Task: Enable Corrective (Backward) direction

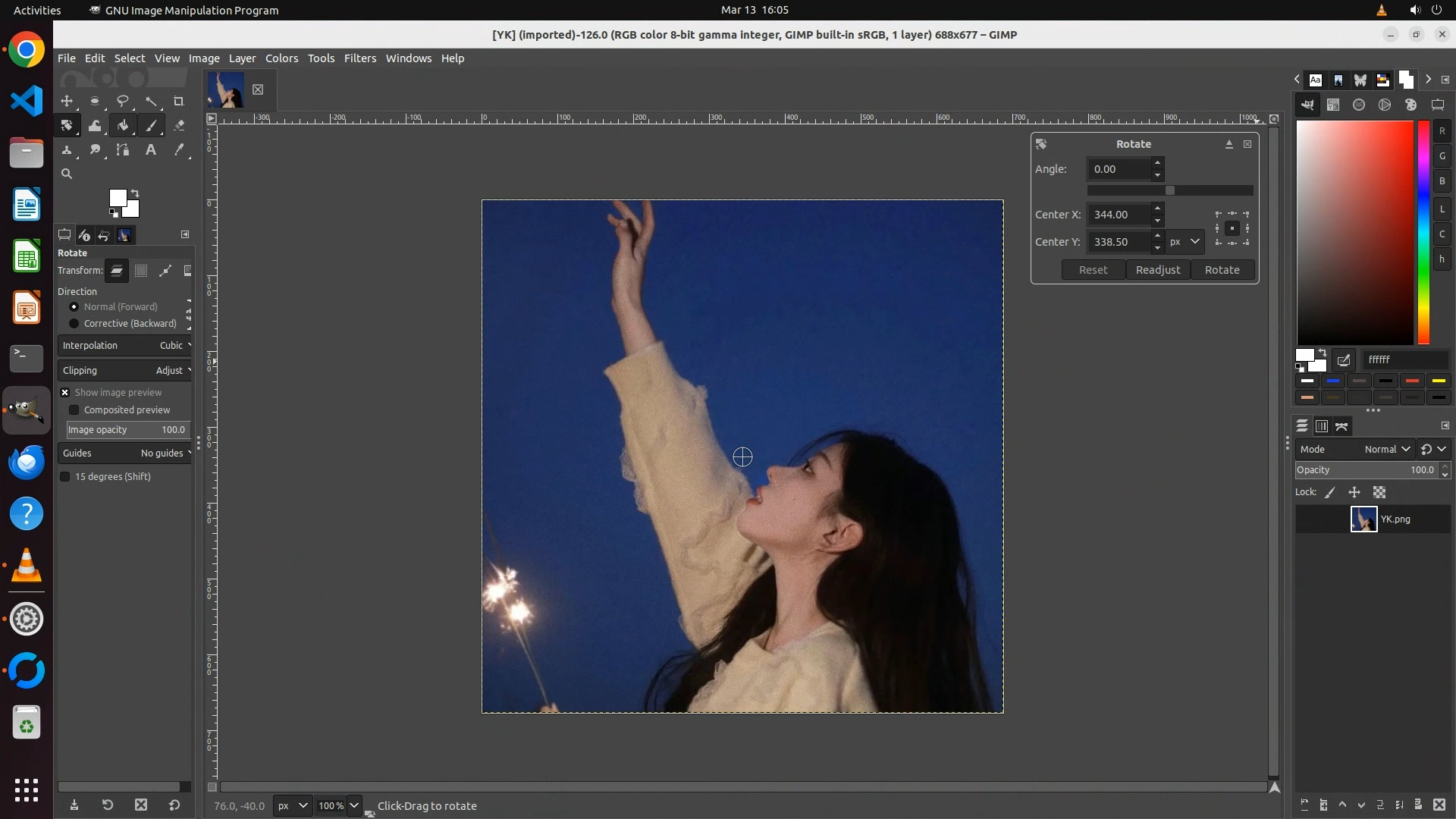Action: coord(74,324)
